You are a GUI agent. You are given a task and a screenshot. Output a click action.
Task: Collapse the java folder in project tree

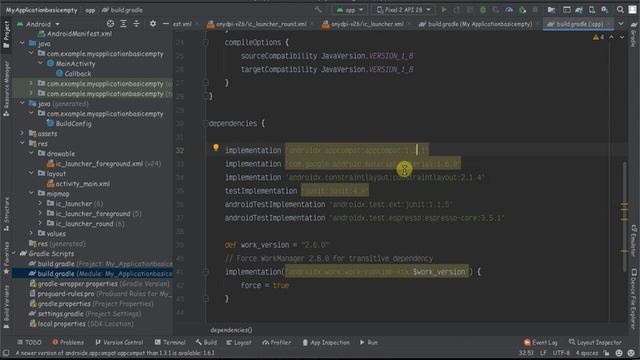click(x=22, y=43)
